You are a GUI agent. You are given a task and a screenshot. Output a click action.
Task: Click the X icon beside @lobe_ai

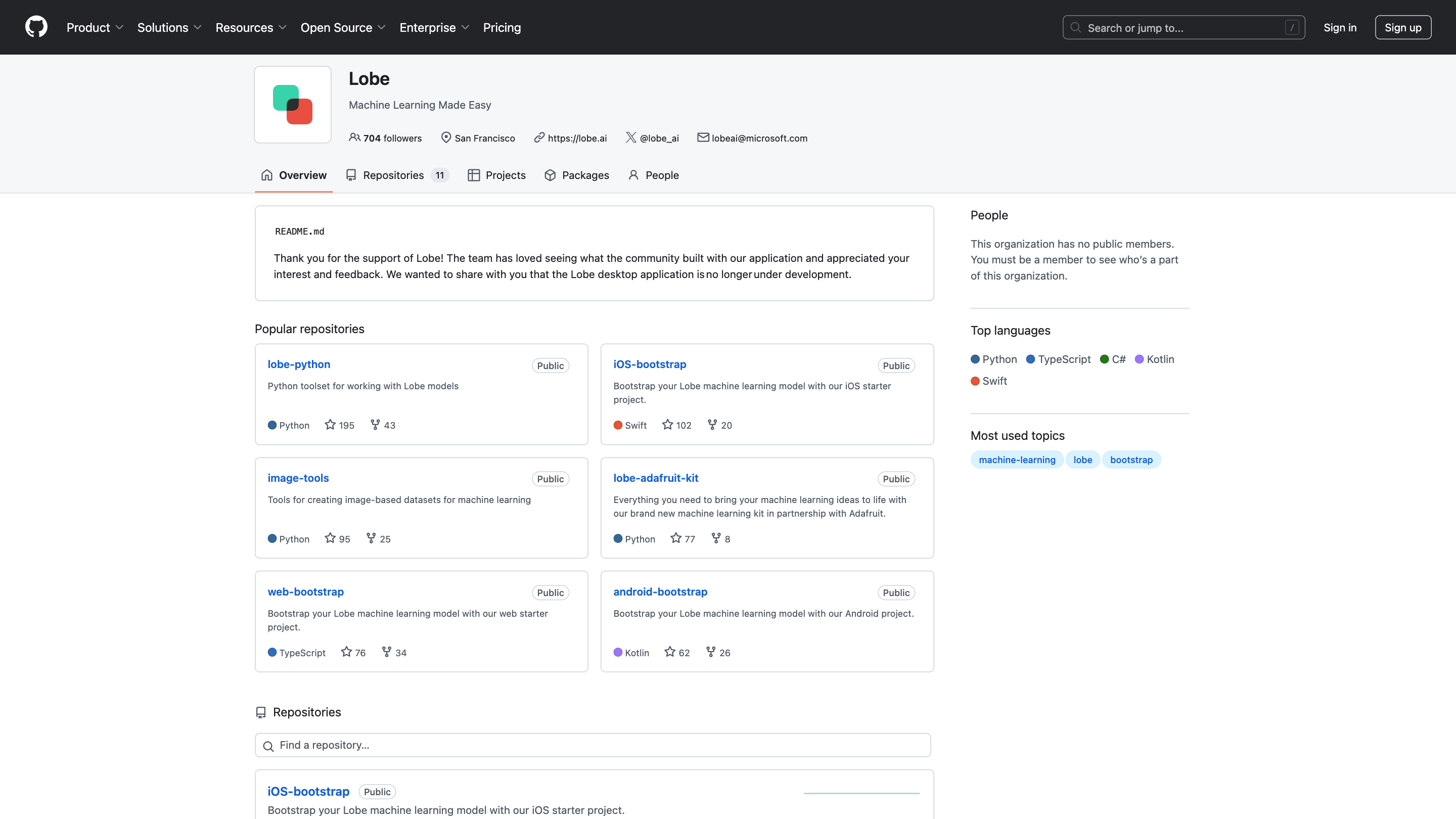point(631,138)
